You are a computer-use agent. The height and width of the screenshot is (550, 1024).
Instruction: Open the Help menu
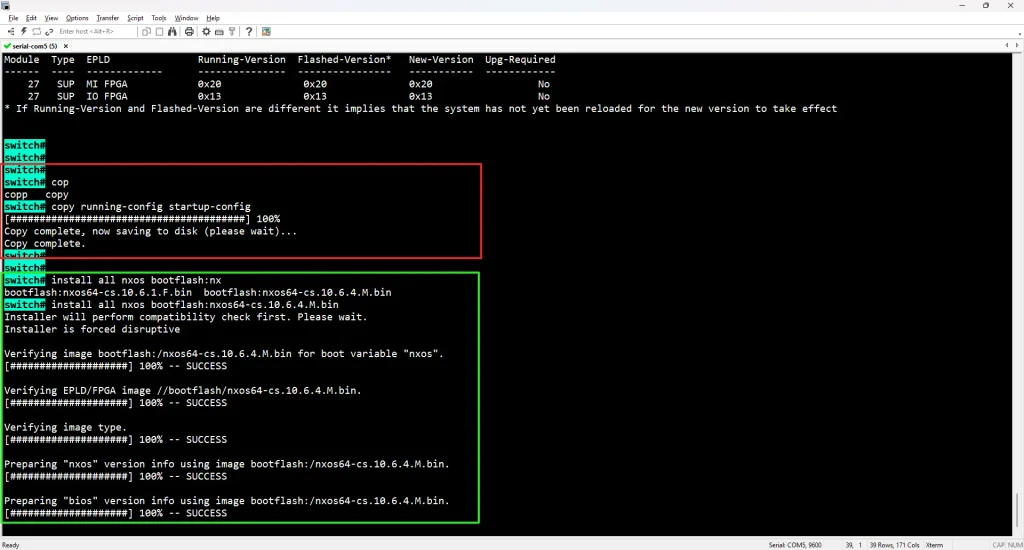(x=213, y=18)
